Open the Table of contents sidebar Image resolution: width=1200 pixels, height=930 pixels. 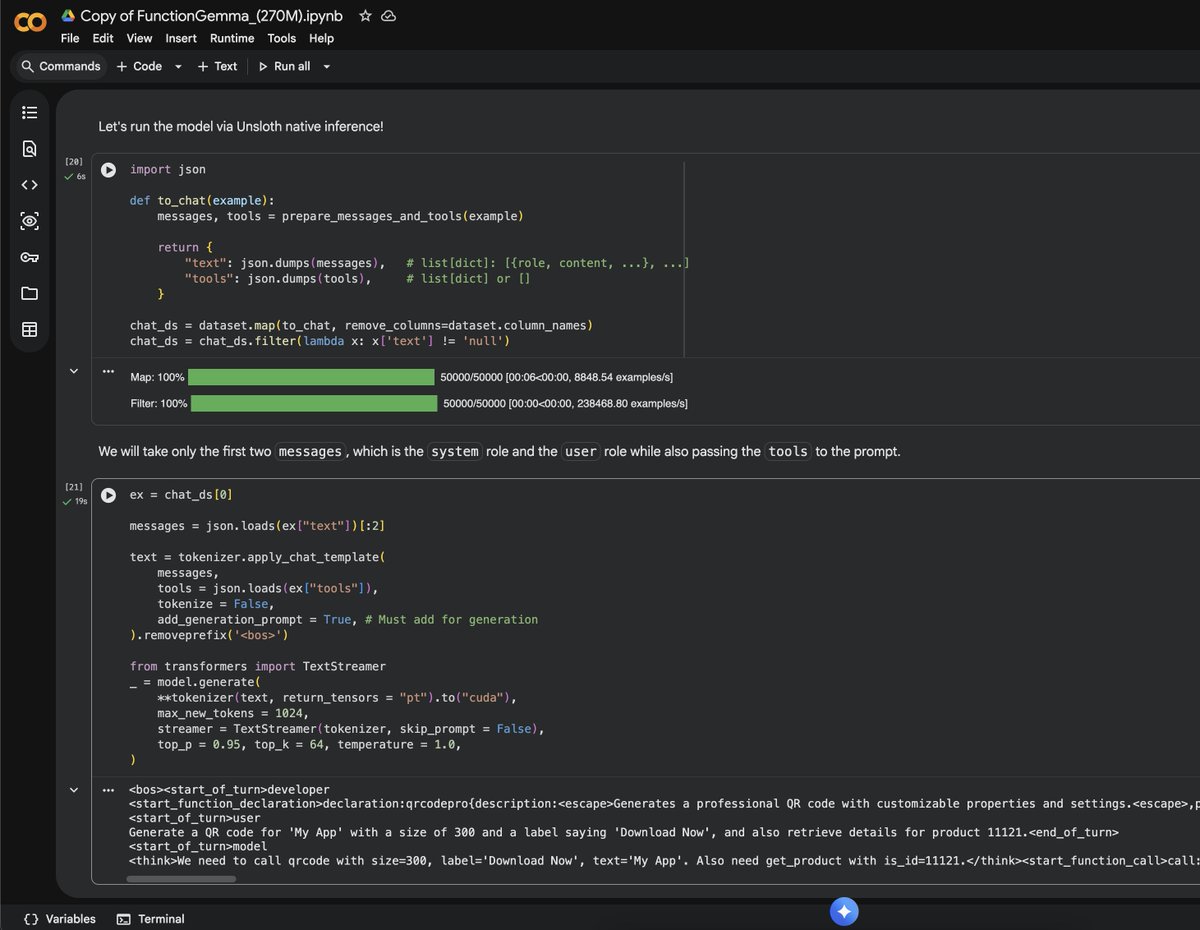[29, 112]
